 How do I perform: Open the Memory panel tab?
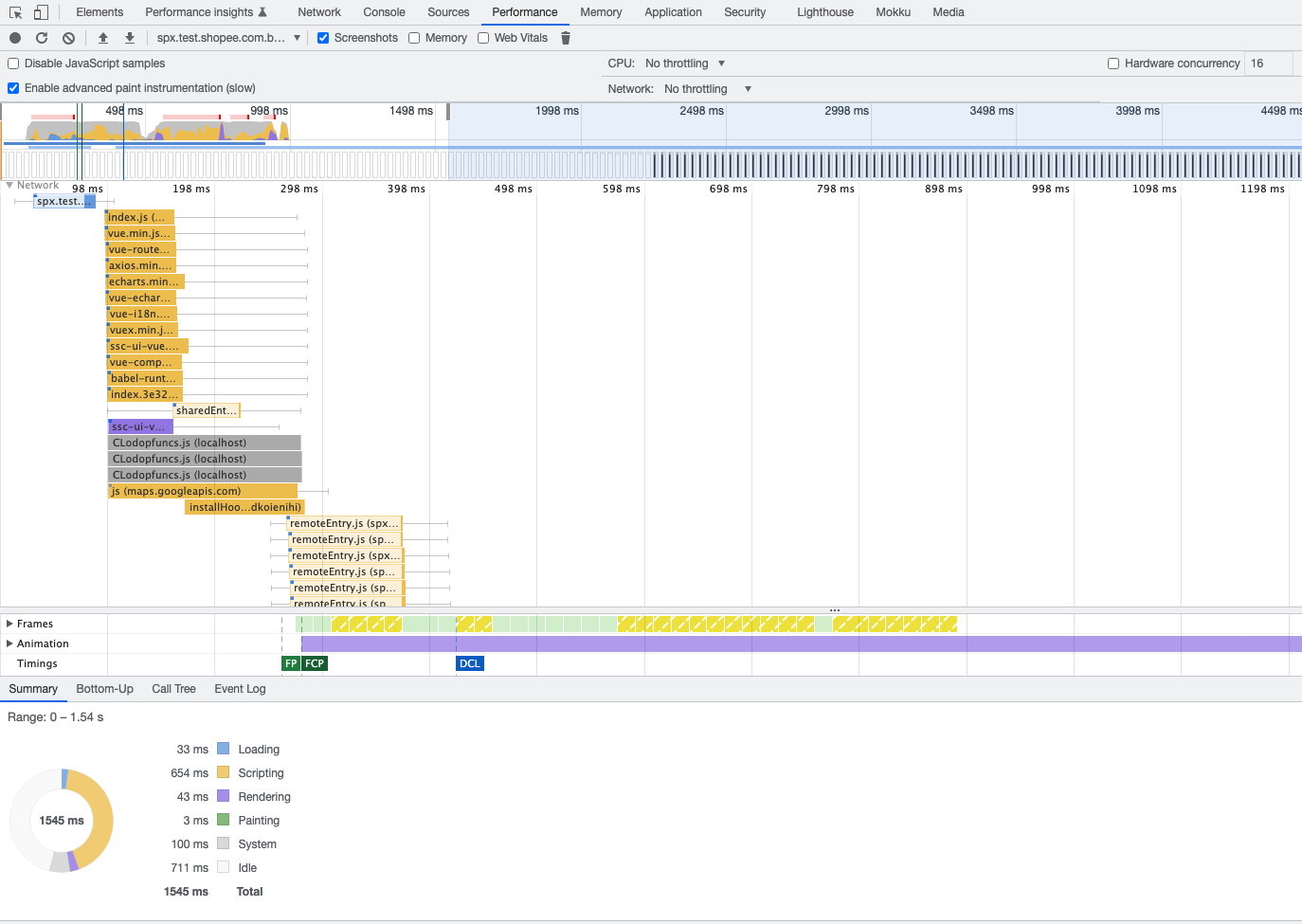(x=601, y=12)
